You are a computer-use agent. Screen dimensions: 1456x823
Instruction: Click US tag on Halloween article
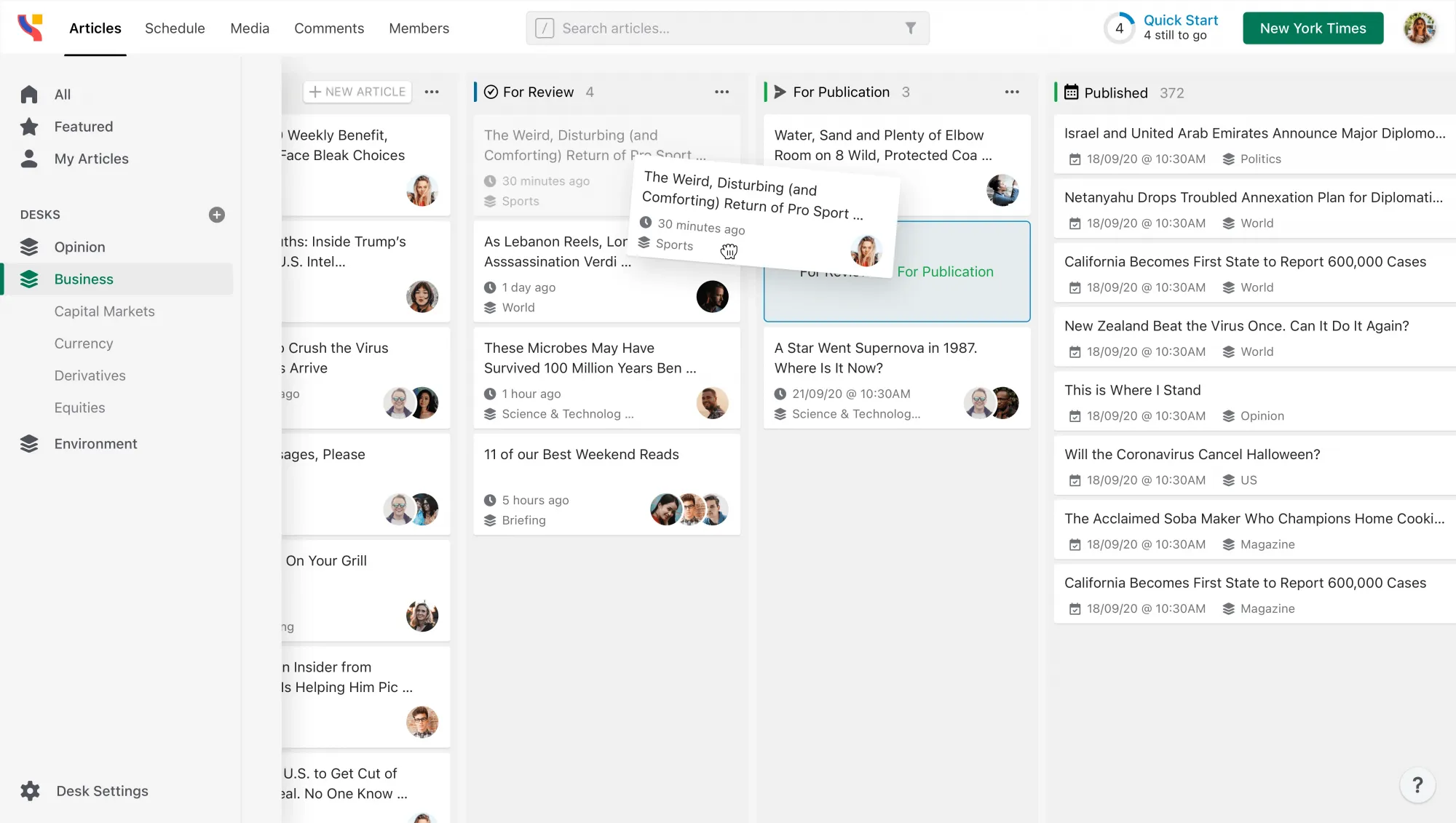point(1241,480)
